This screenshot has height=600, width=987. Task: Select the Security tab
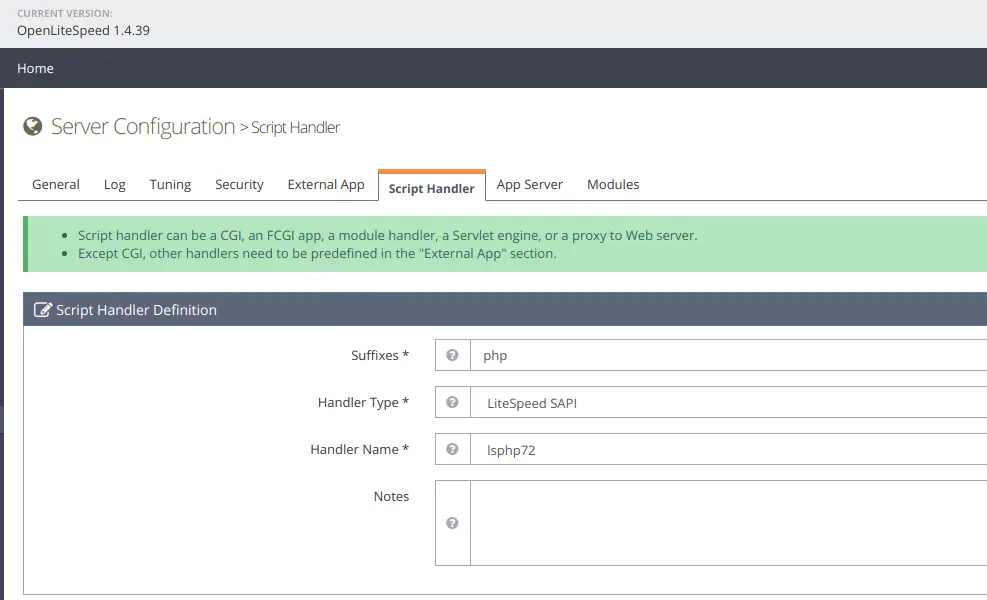click(x=239, y=185)
